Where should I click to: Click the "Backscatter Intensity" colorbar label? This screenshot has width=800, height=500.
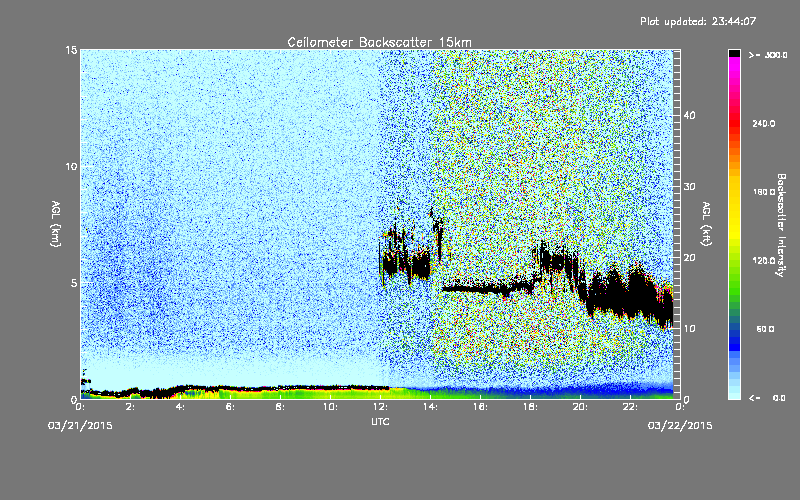point(781,225)
